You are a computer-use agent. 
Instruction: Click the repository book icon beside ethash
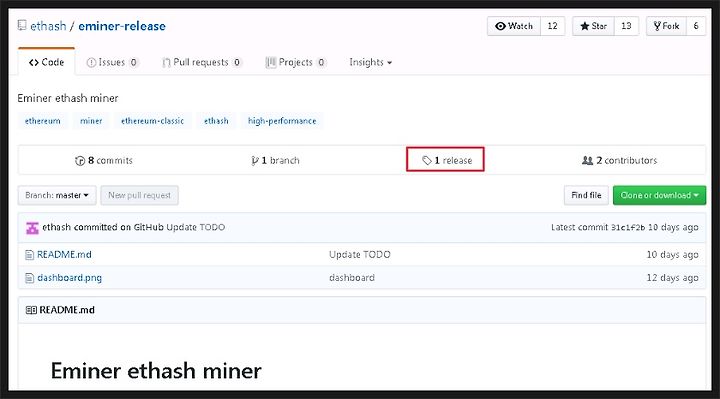point(22,25)
